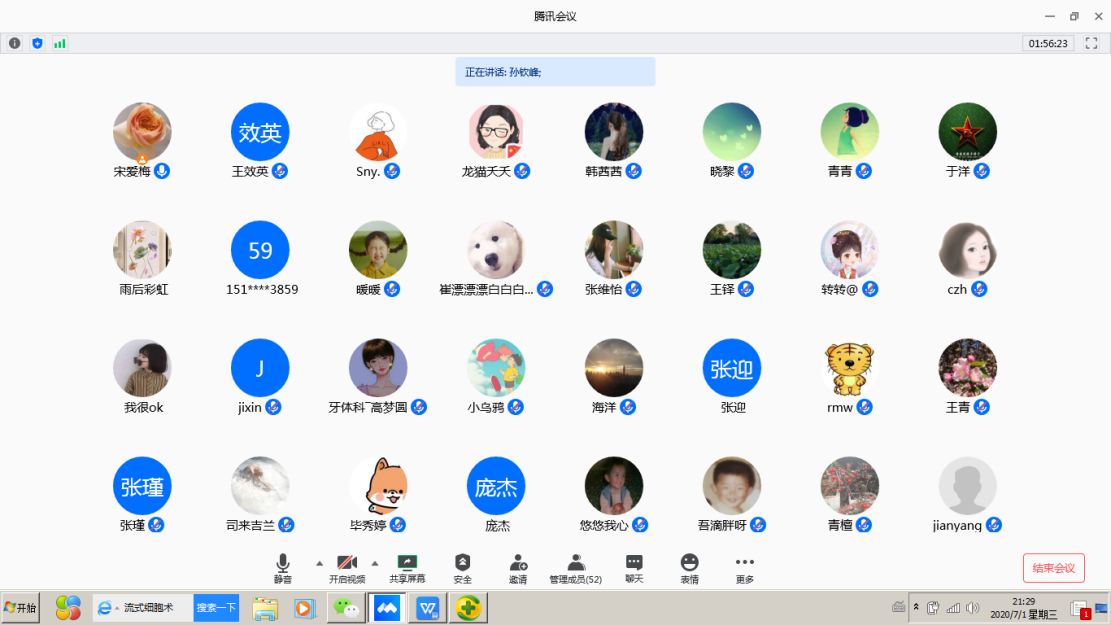The image size is (1111, 625).
Task: Select the Sny. avatar
Action: click(x=378, y=132)
